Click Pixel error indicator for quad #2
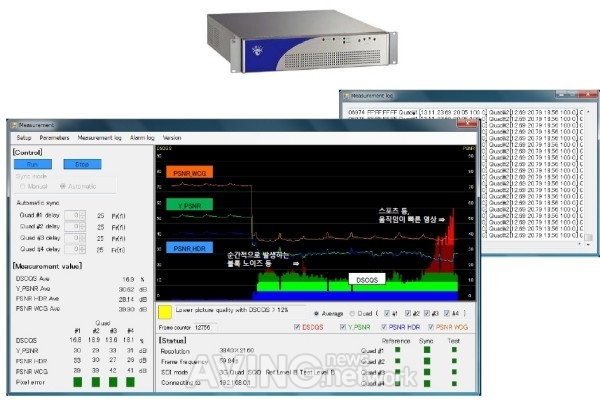Image resolution: width=600 pixels, height=400 pixels. pos(96,382)
